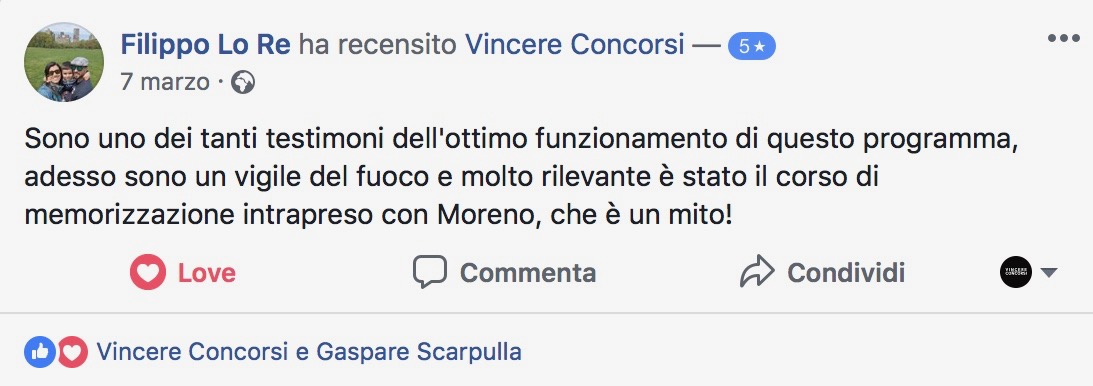The image size is (1093, 386).
Task: Click the Condividi button label
Action: coord(846,272)
